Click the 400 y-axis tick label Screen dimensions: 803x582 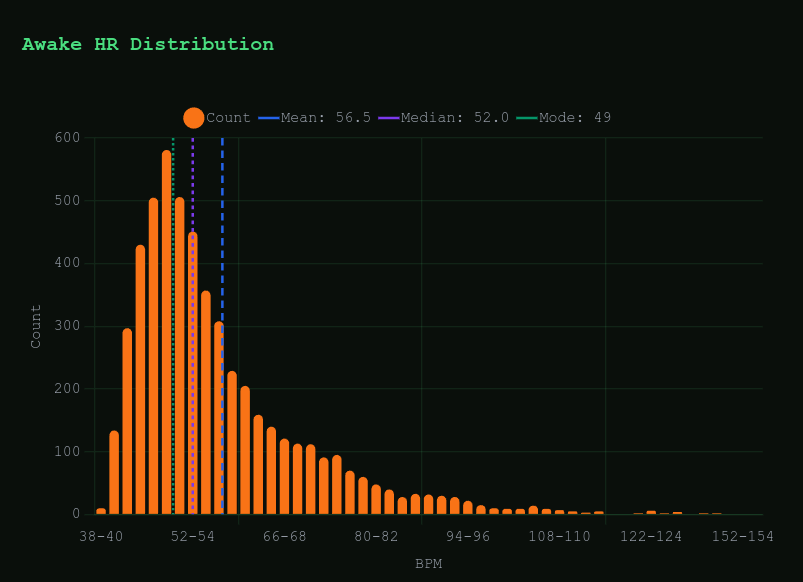68,263
